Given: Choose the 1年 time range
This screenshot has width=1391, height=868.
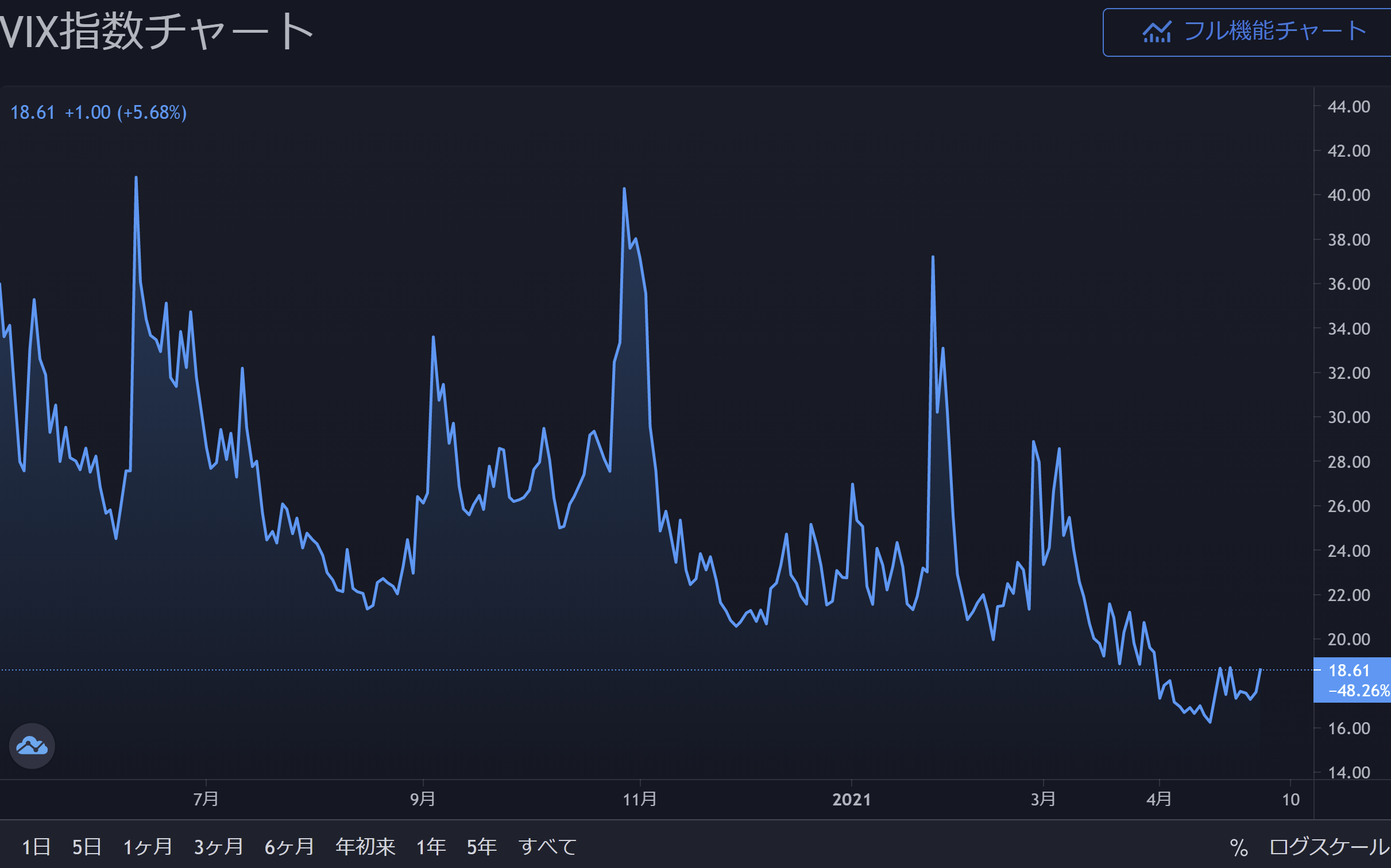Looking at the screenshot, I should click(x=431, y=847).
